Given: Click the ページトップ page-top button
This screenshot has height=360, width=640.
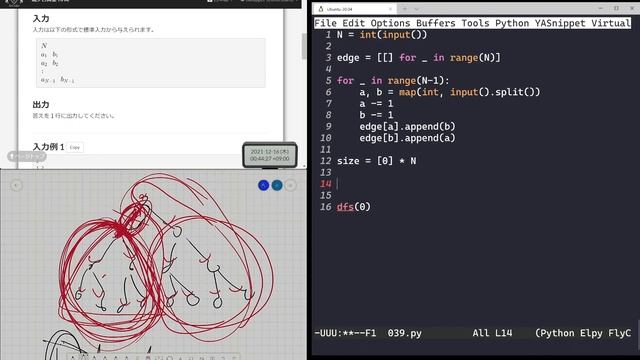Looking at the screenshot, I should click(x=27, y=156).
